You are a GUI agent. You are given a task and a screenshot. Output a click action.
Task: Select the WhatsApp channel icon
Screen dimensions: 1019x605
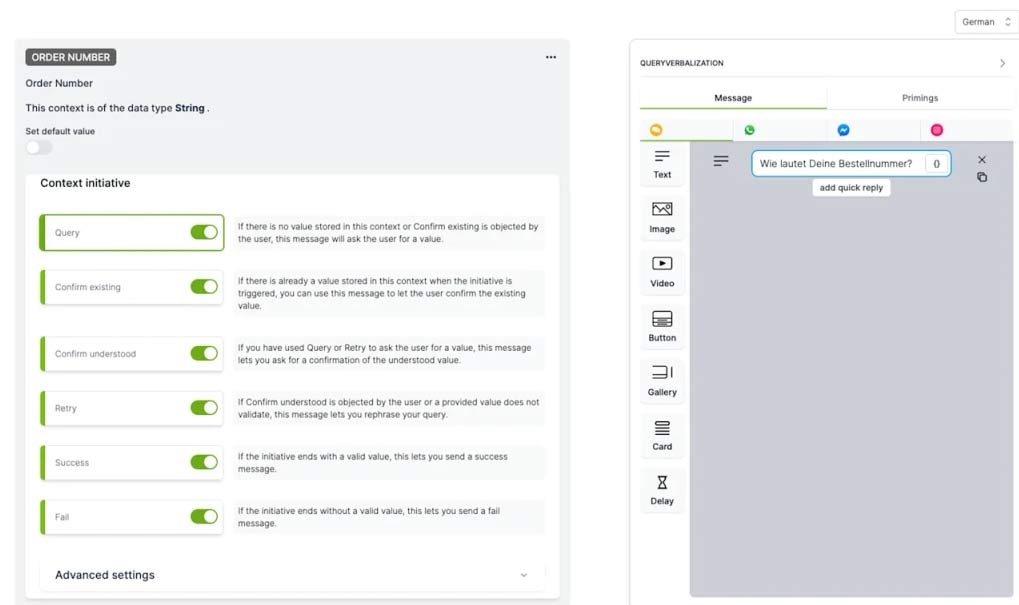(x=749, y=130)
